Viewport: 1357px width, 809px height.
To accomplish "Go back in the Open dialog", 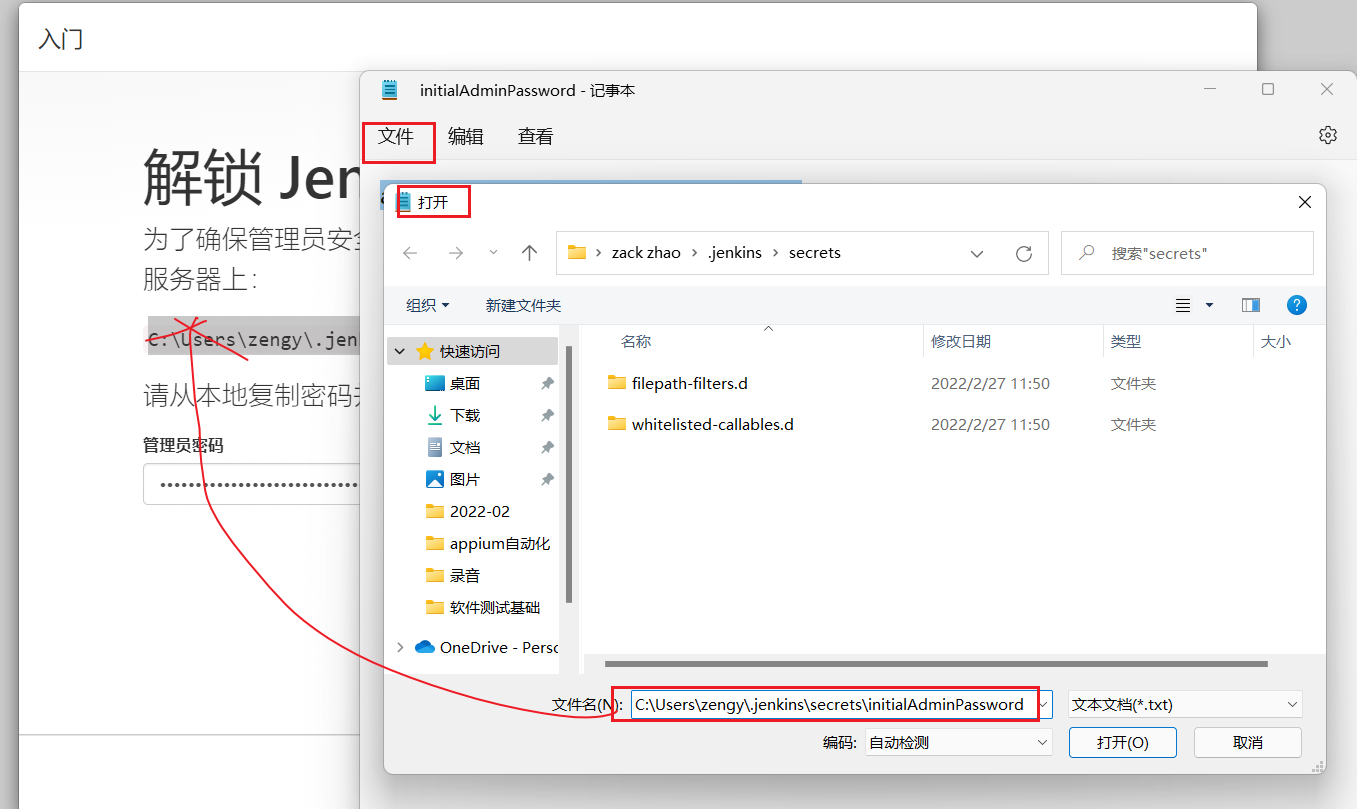I will click(x=410, y=253).
